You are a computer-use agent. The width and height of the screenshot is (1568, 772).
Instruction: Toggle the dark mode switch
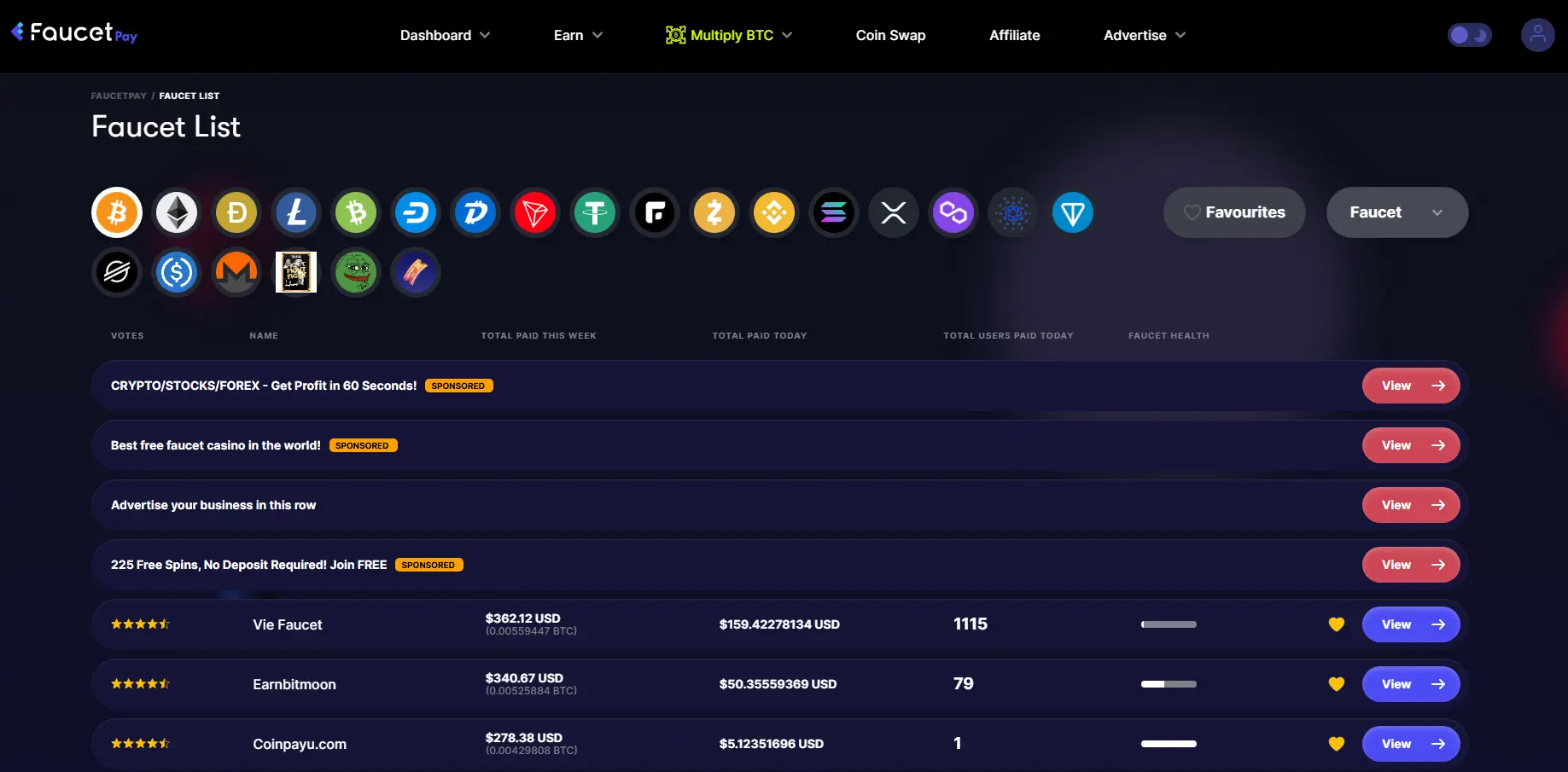1469,35
